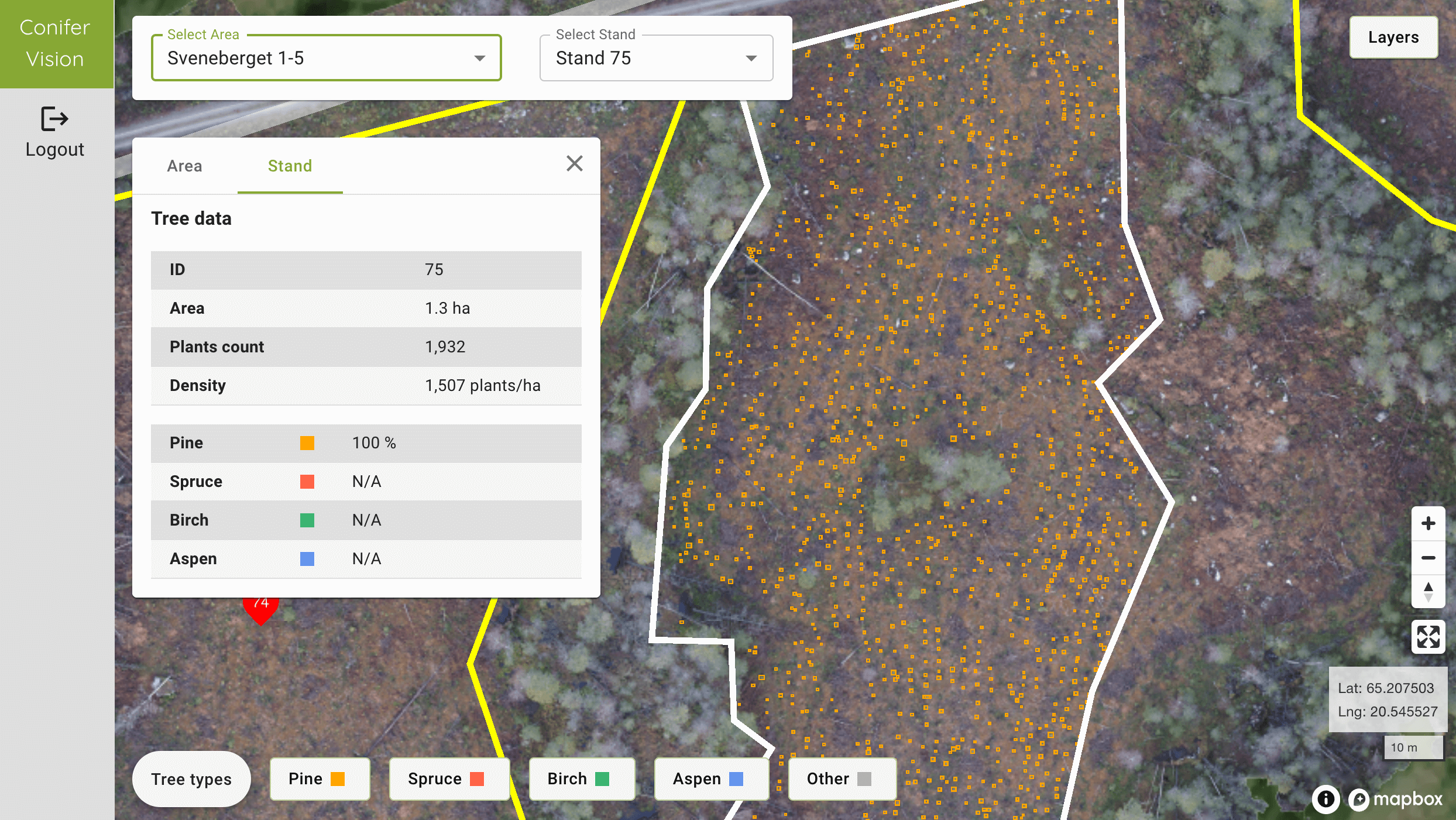The width and height of the screenshot is (1456, 820).
Task: Close the Tree data panel
Action: (574, 164)
